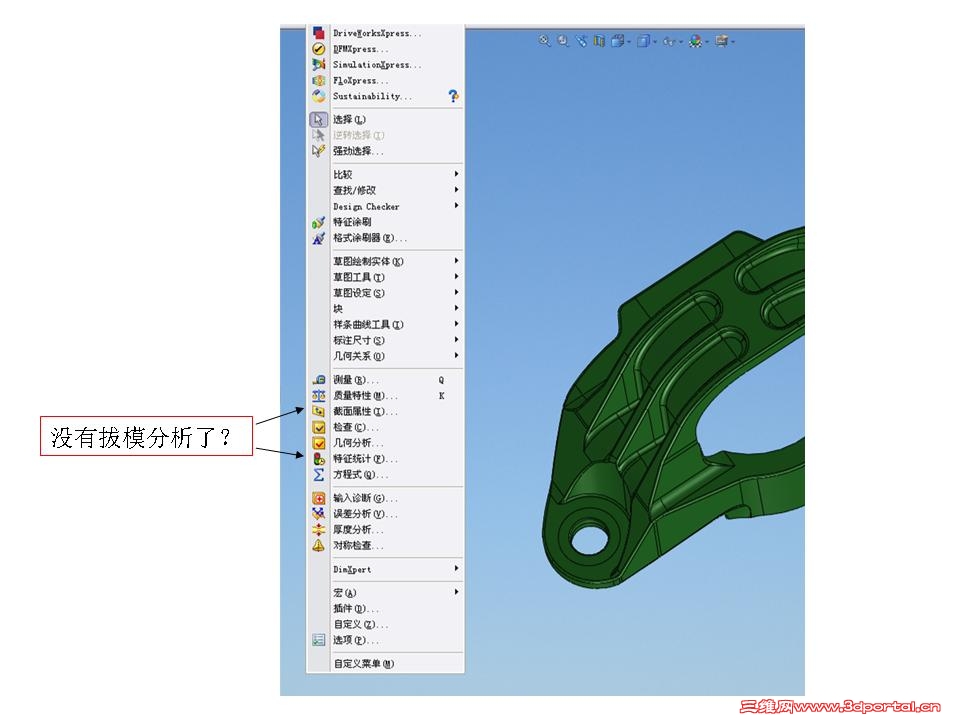The height and width of the screenshot is (720, 960).
Task: Open 质量特性 mass properties
Action: click(x=384, y=396)
